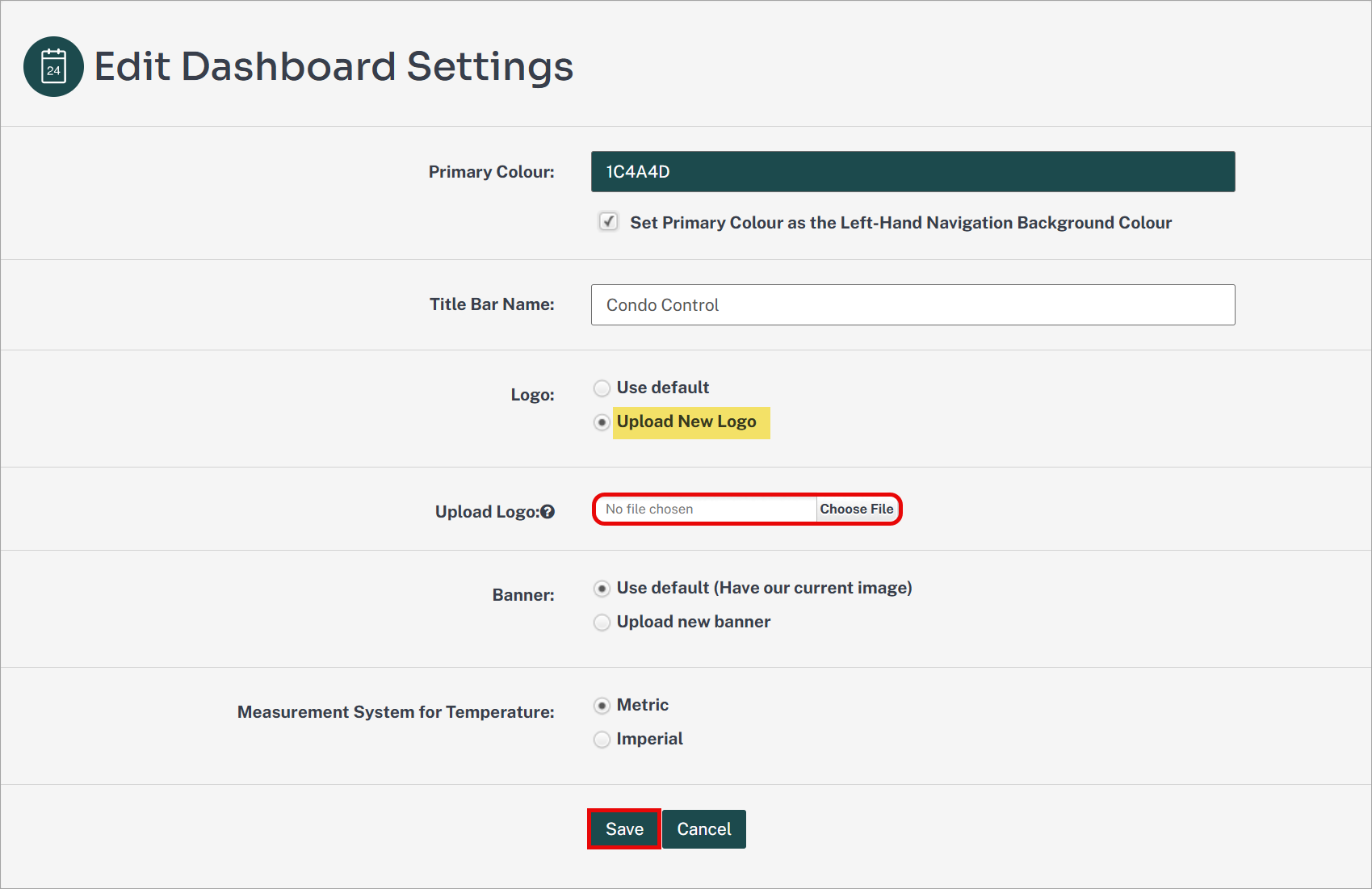Select Upload new banner radio option

(602, 623)
